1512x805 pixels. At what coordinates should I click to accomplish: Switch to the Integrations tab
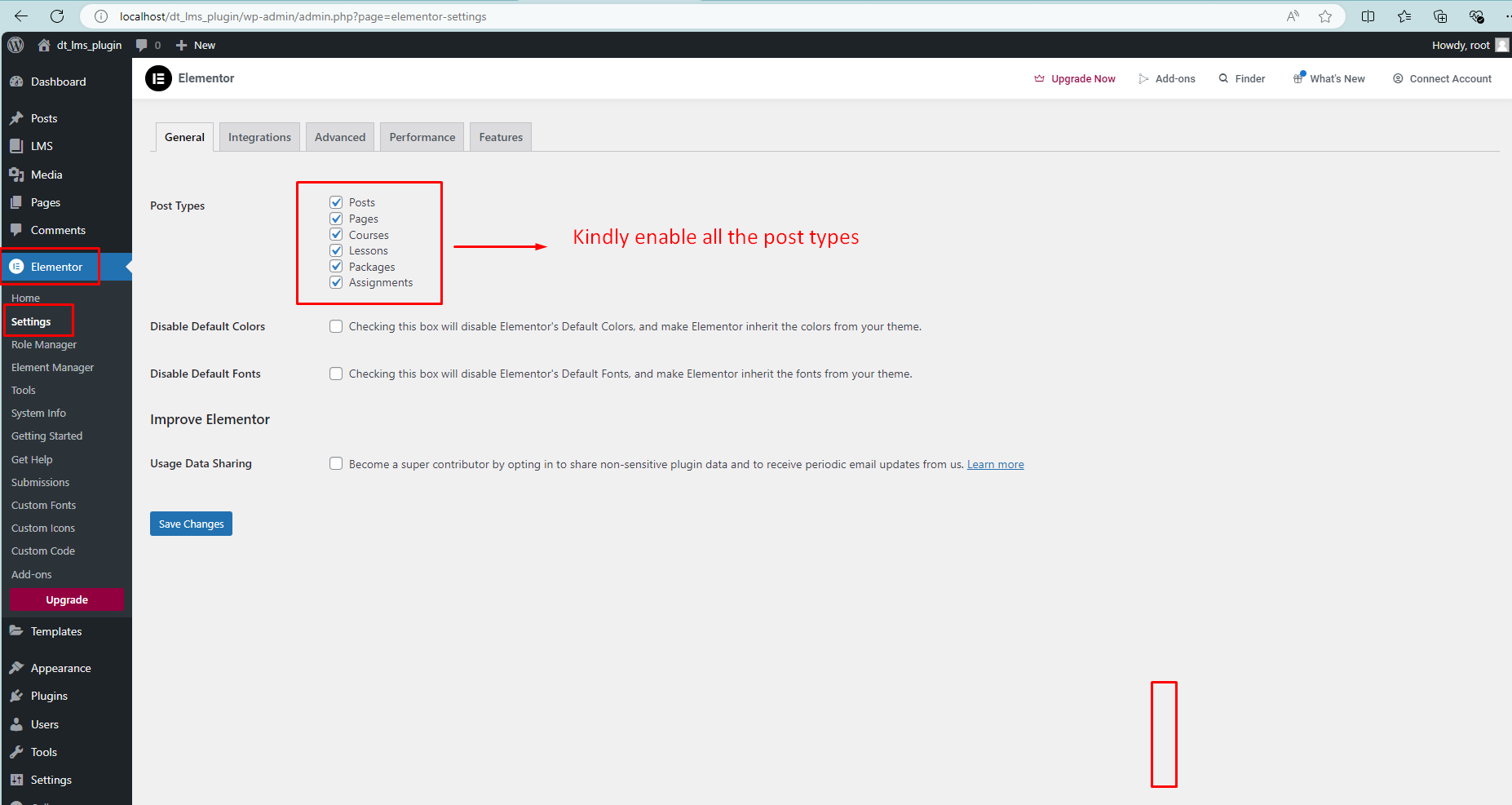[x=259, y=137]
